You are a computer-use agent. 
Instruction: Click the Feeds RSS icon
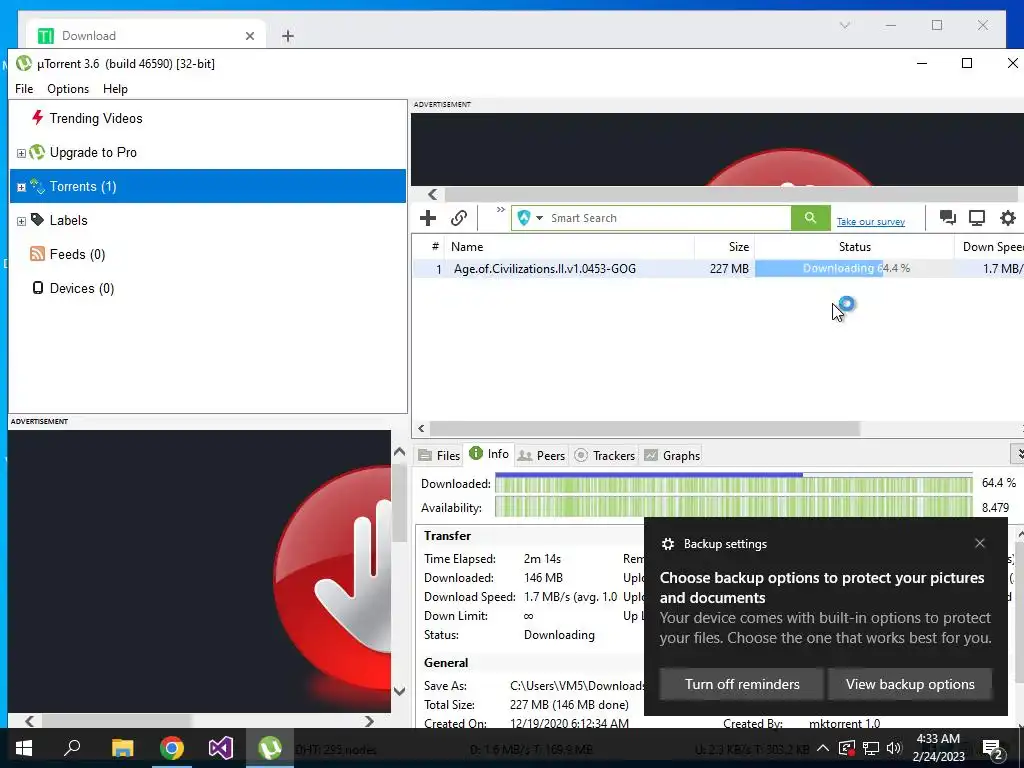coord(37,254)
